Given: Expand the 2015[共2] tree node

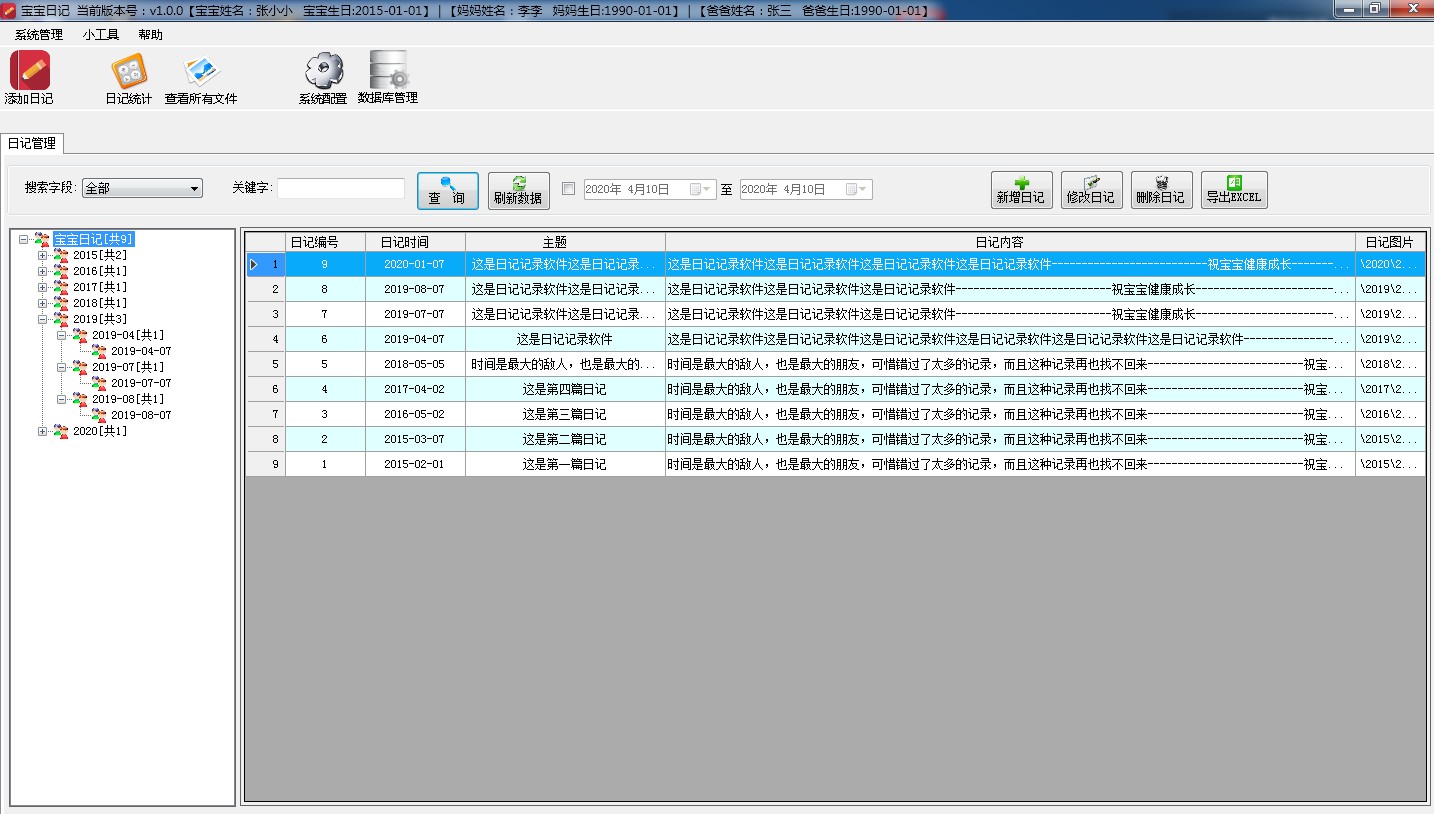Looking at the screenshot, I should [42, 255].
